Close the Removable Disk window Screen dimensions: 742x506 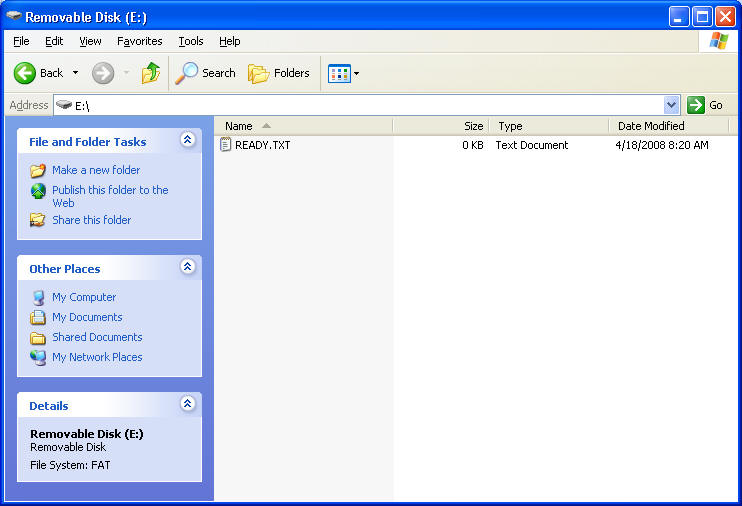coord(725,17)
